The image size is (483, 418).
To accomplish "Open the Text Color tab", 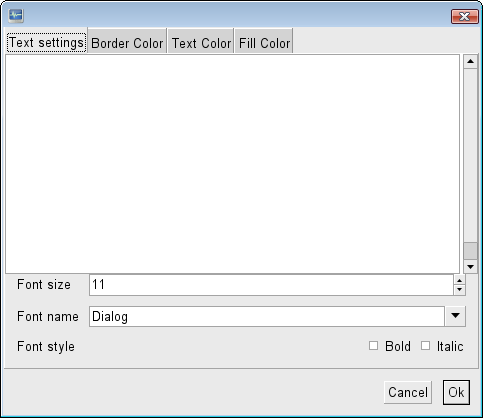I will [201, 43].
